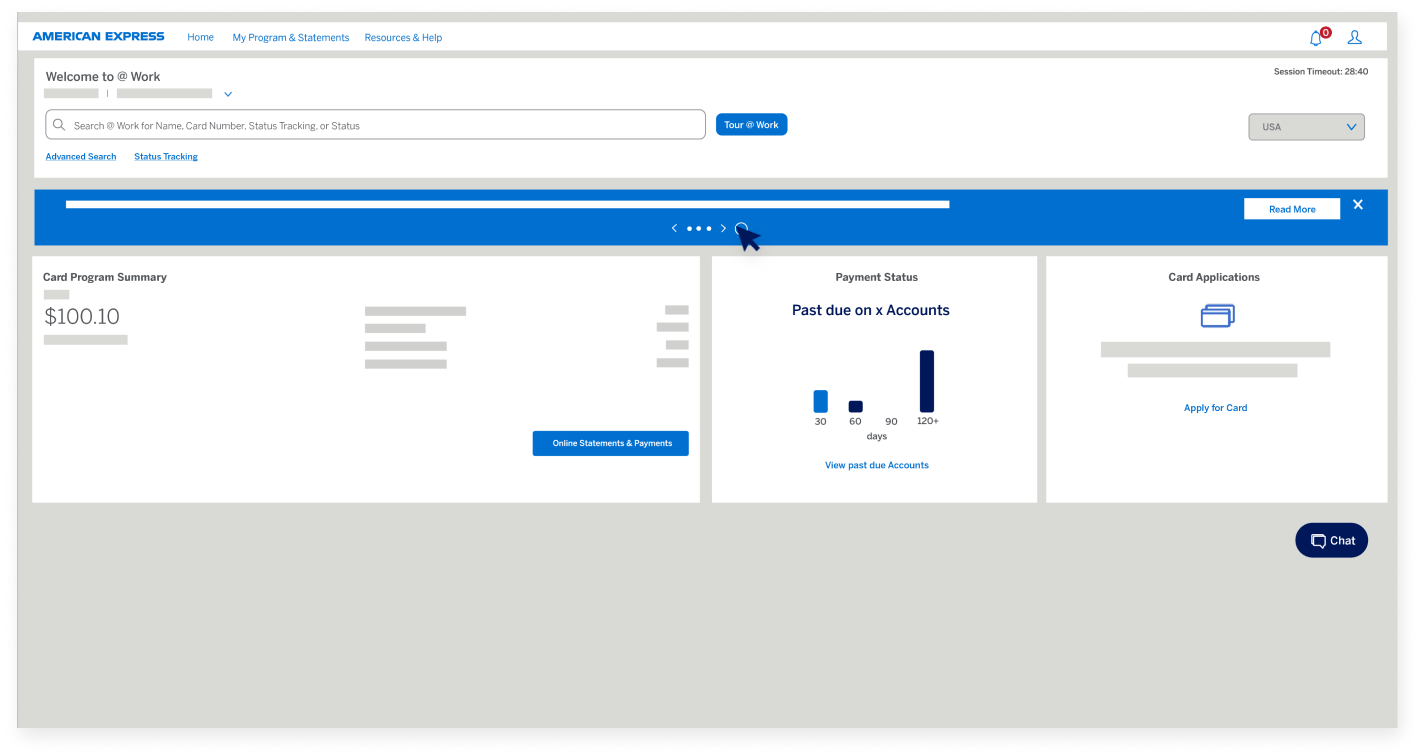This screenshot has height=756, width=1421.
Task: Click the American Express logo
Action: tap(98, 36)
